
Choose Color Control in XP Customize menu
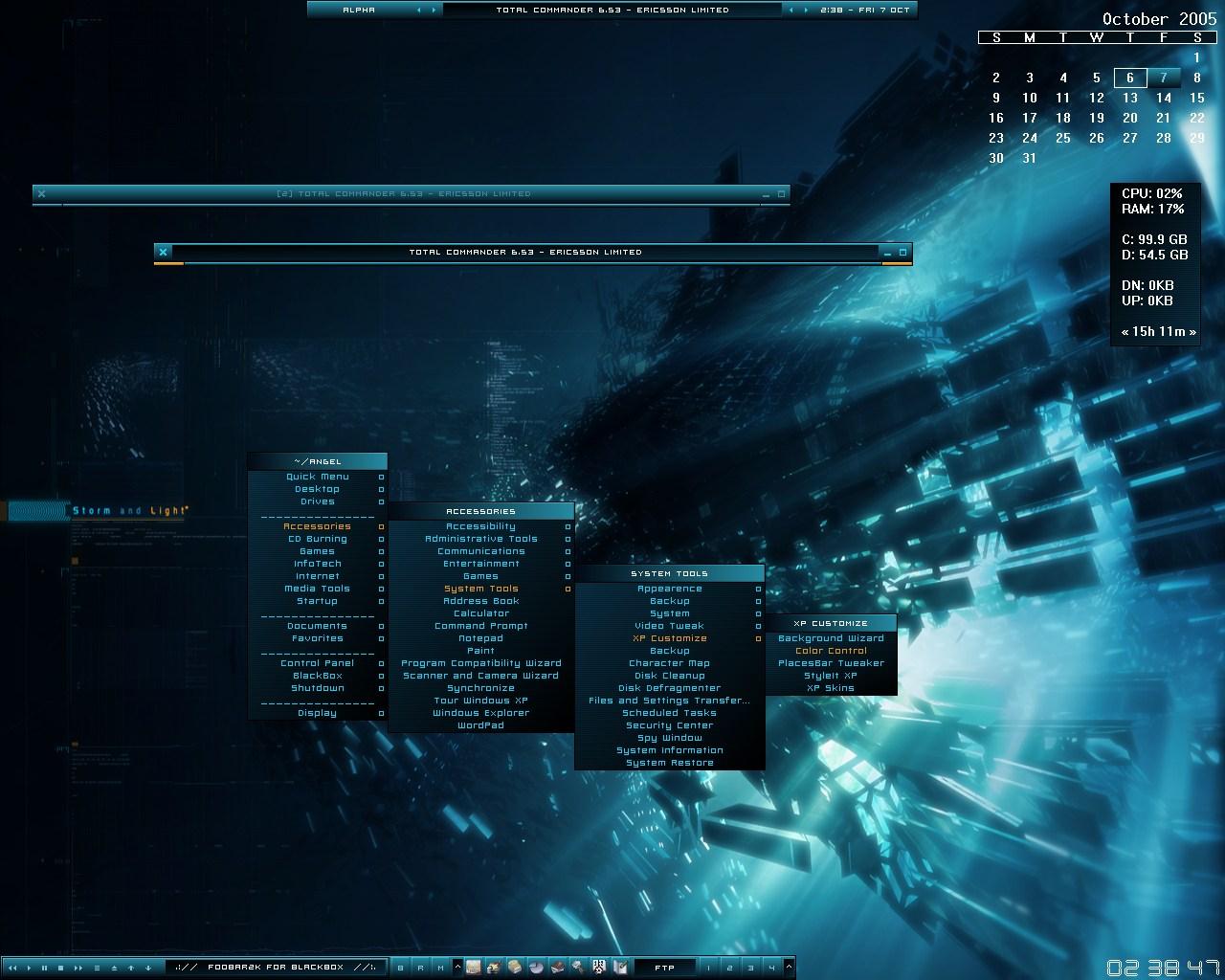click(x=831, y=651)
